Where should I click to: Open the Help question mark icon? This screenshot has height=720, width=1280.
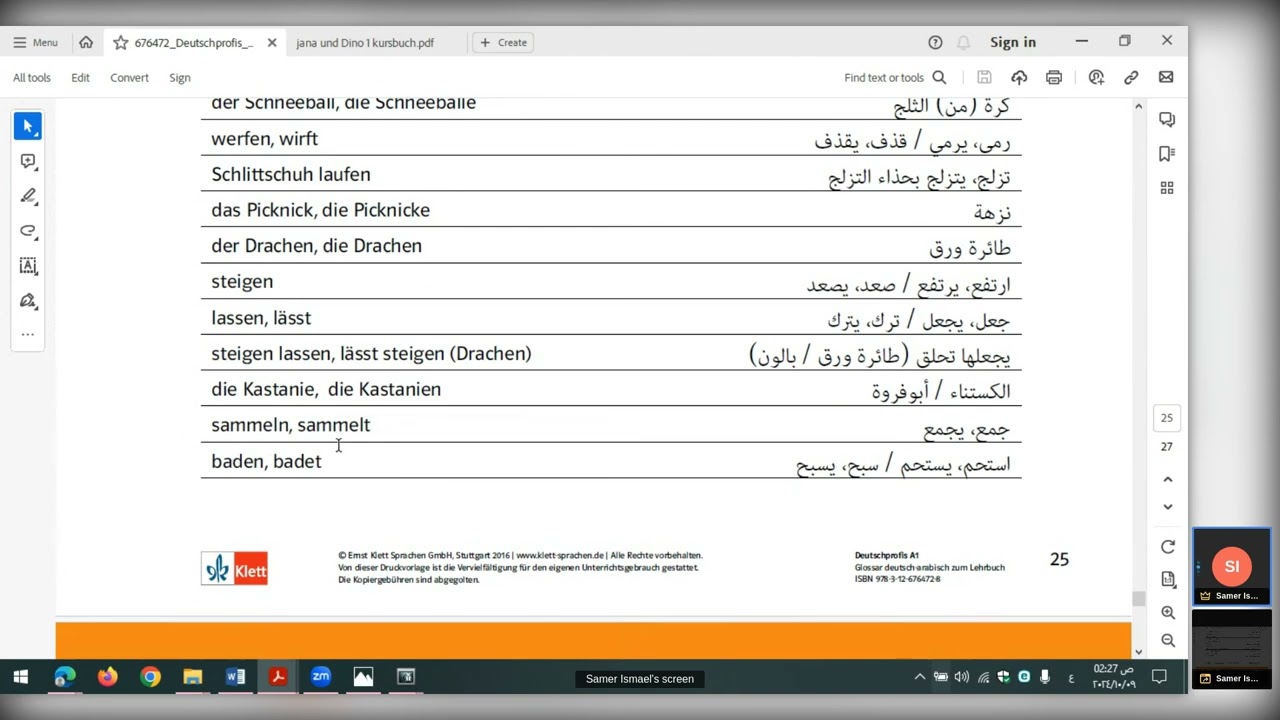coord(935,43)
